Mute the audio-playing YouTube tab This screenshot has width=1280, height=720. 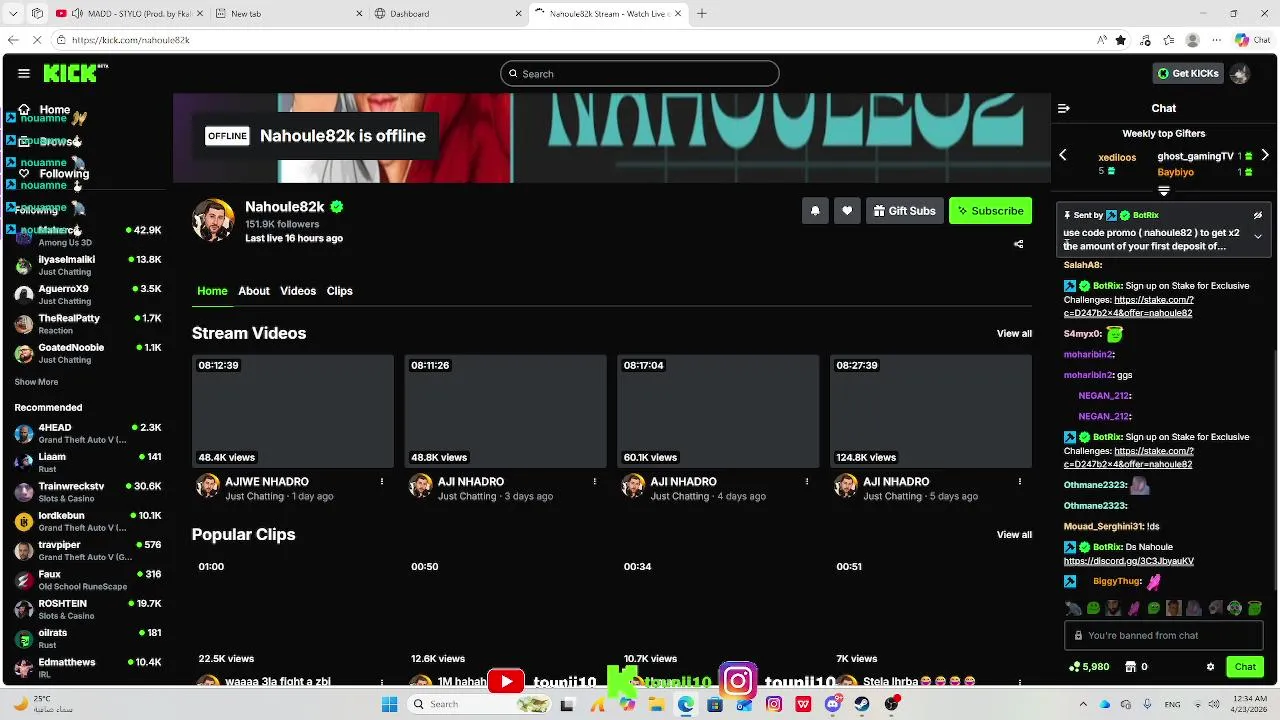pos(78,13)
